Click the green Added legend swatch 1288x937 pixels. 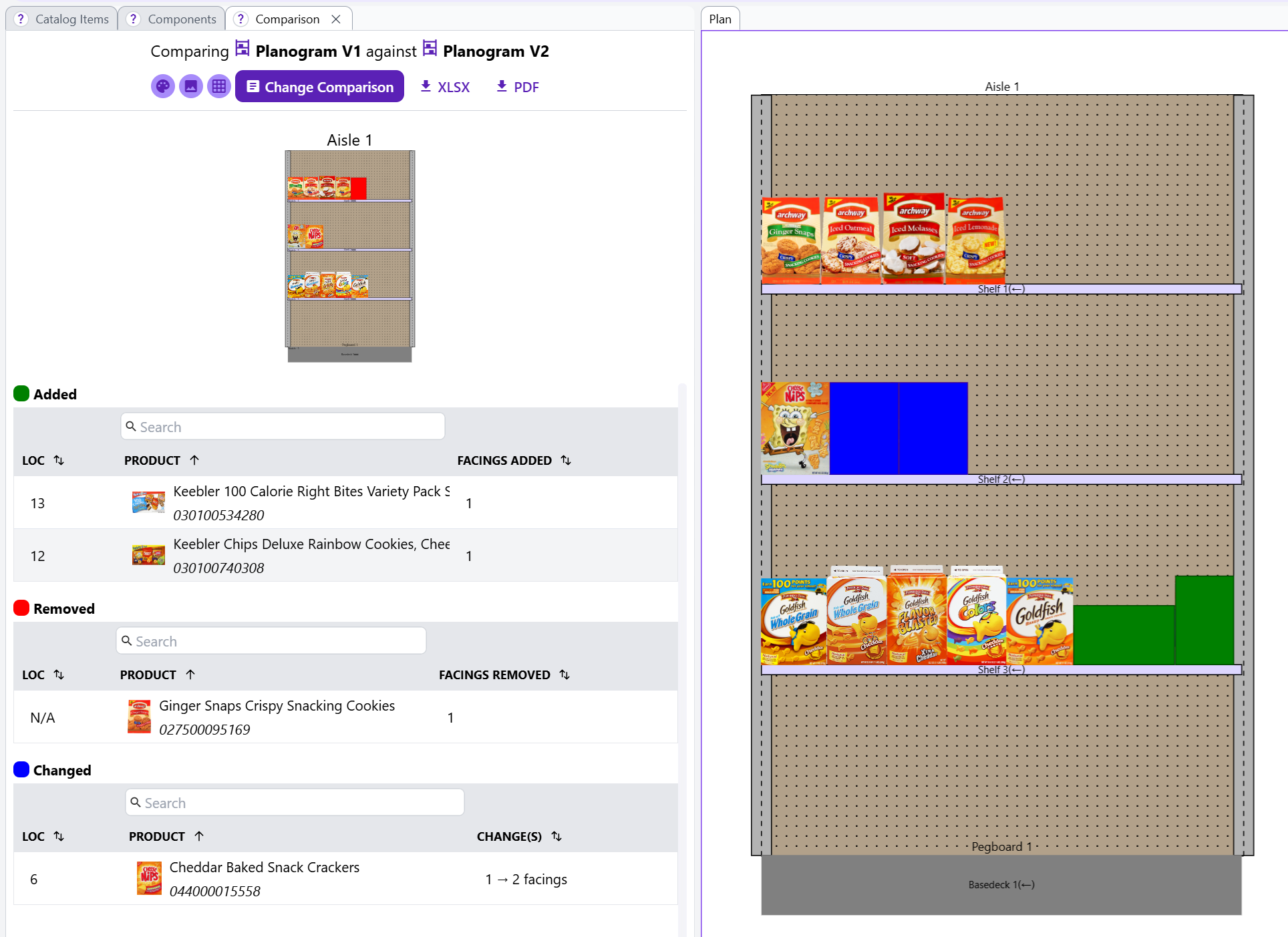pyautogui.click(x=21, y=394)
